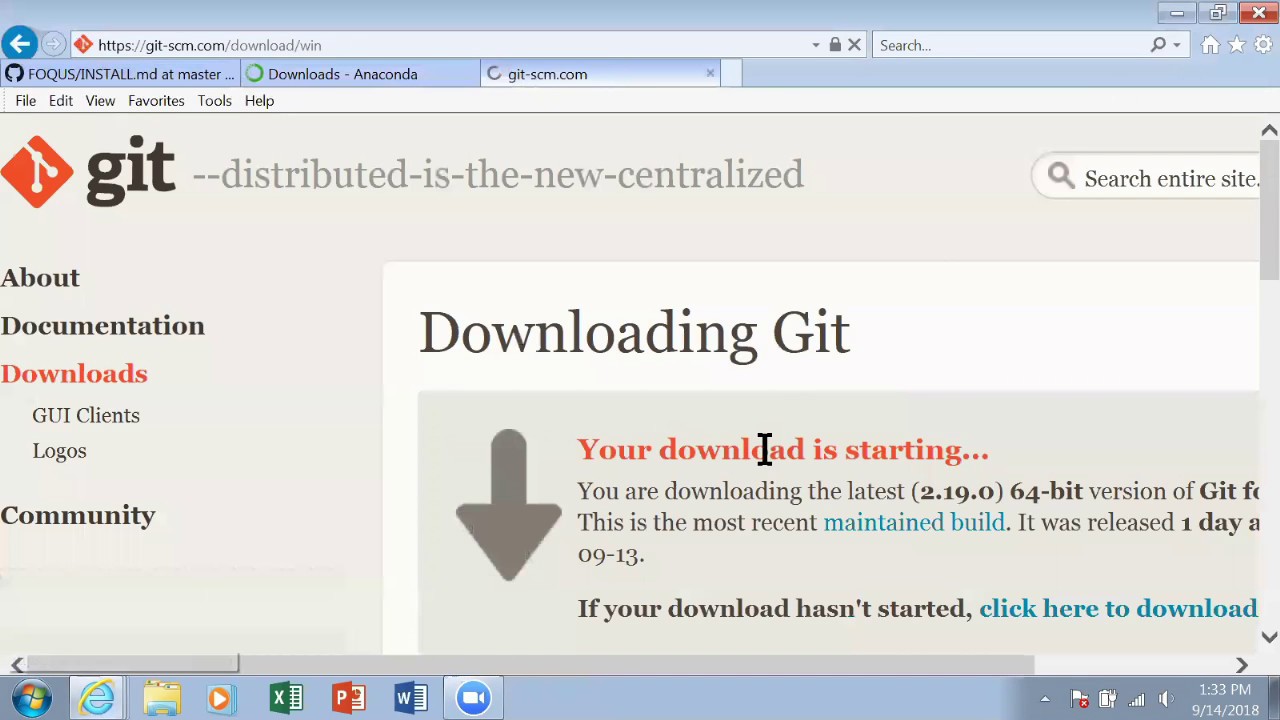Click the power plug tray icon
The width and height of the screenshot is (1280, 720).
click(x=1108, y=699)
